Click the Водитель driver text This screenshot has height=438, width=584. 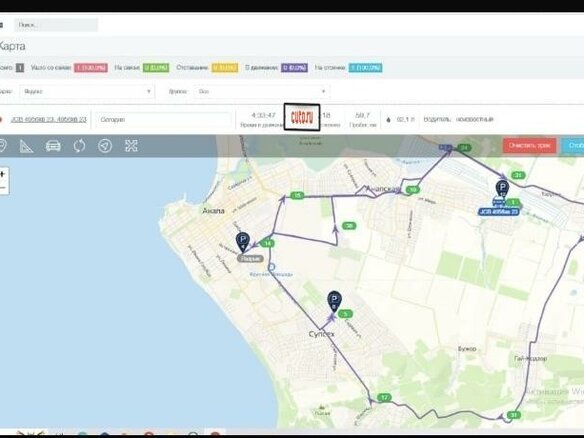437,120
